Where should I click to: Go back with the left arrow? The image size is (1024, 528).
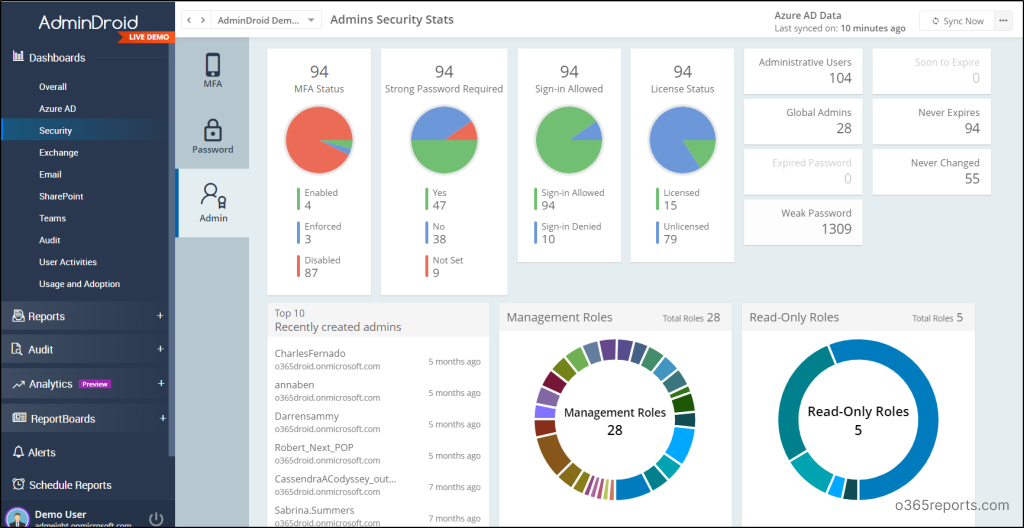(x=189, y=20)
